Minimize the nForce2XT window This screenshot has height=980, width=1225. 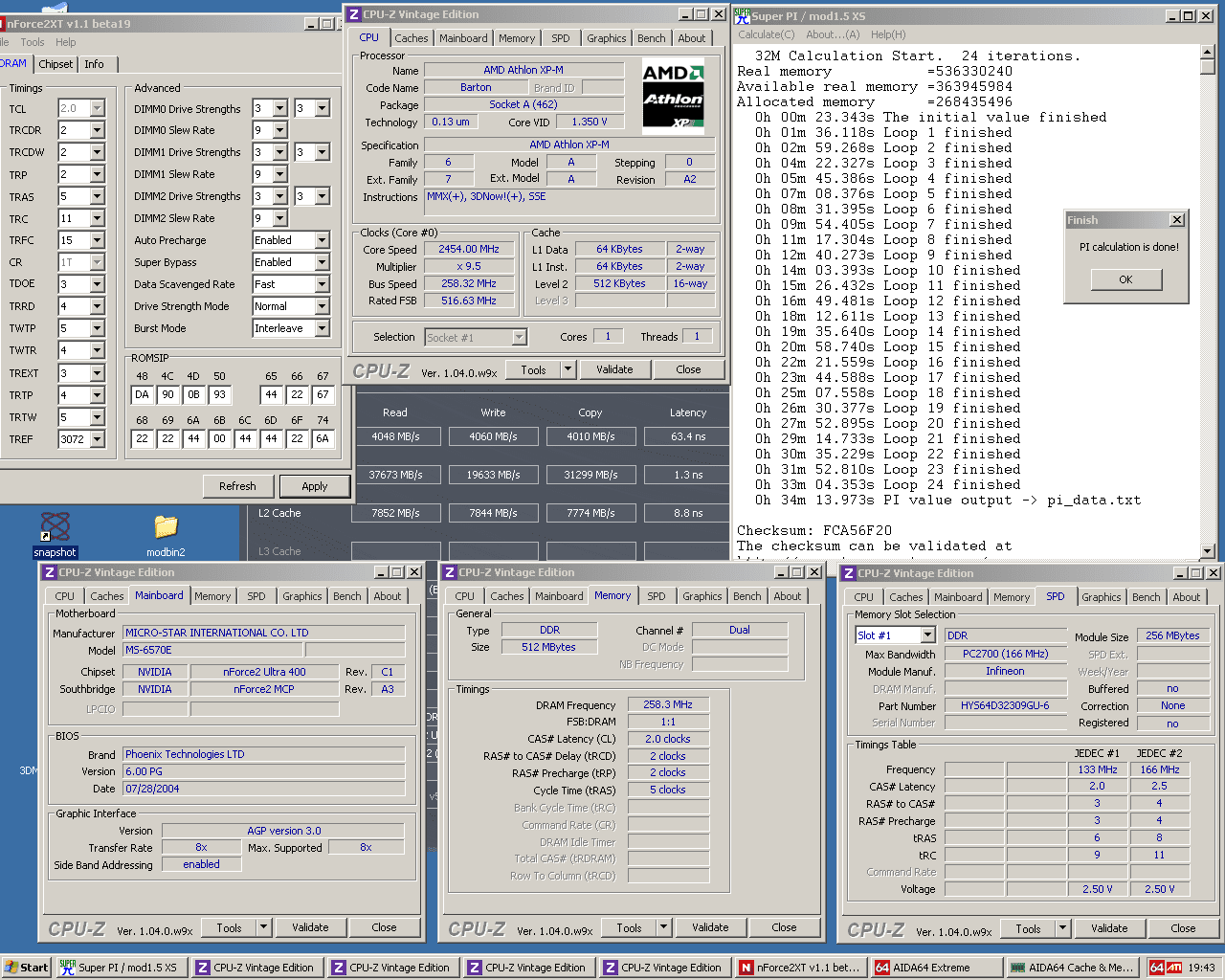tap(312, 23)
